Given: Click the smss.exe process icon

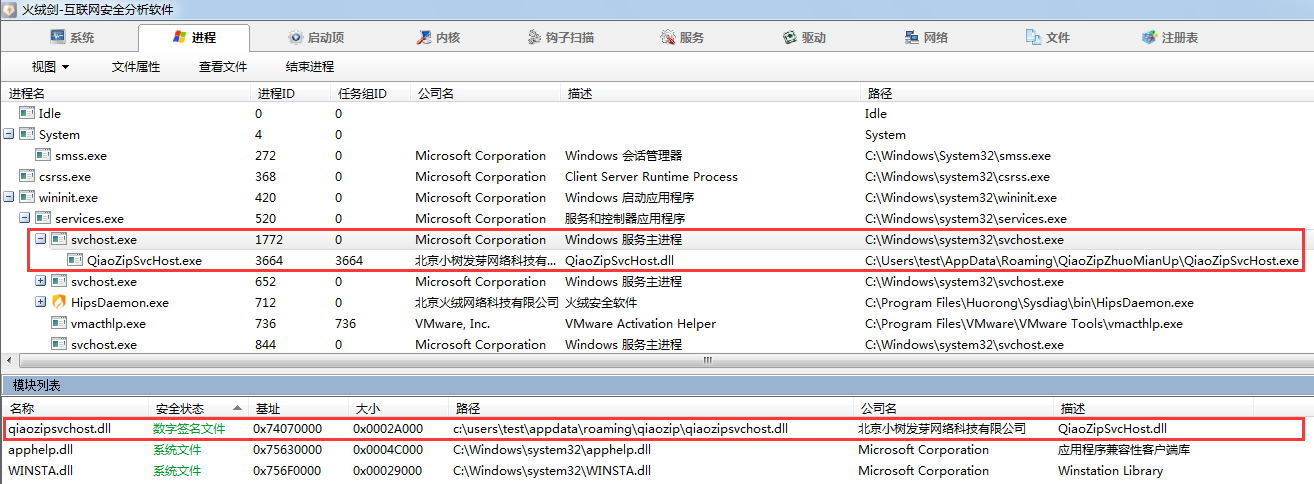Looking at the screenshot, I should pyautogui.click(x=43, y=155).
